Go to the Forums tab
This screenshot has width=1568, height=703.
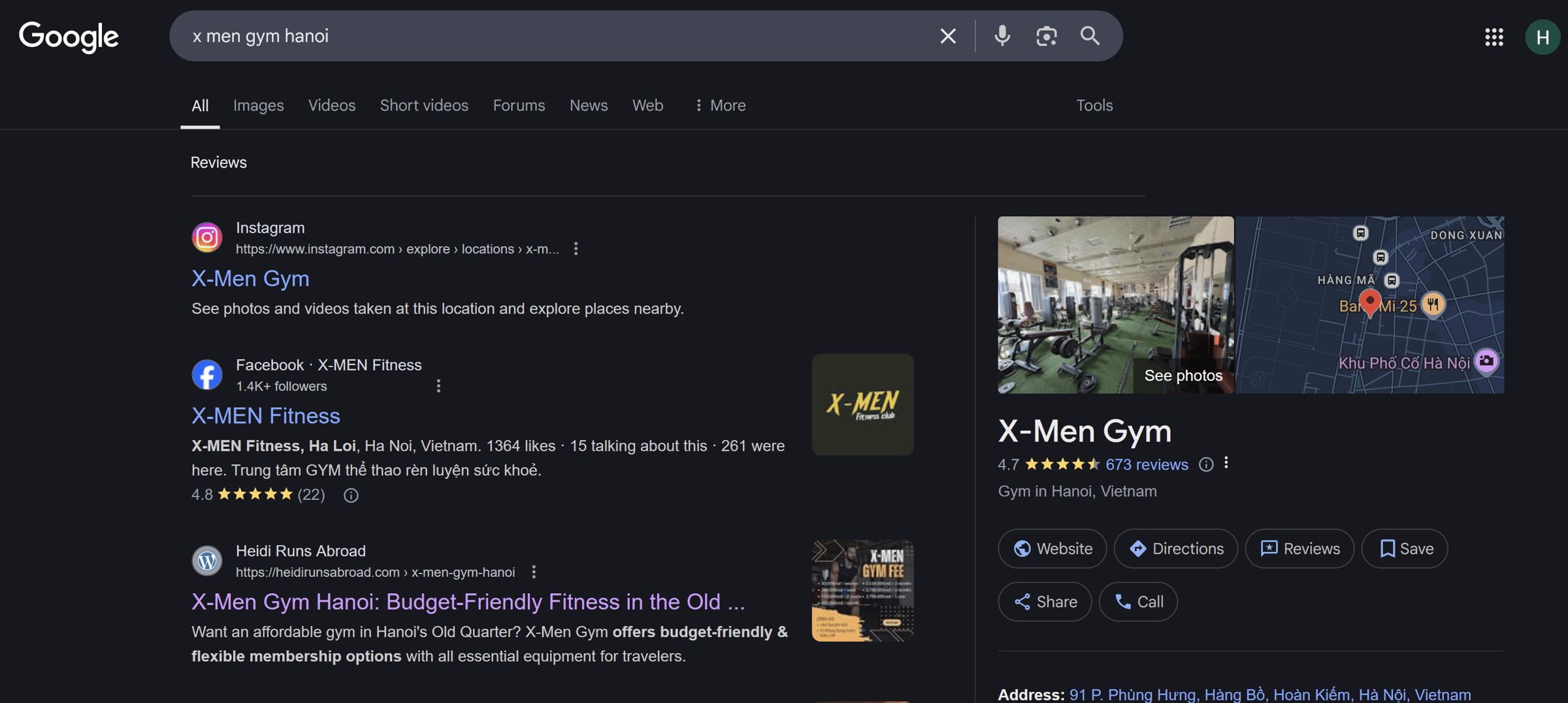pyautogui.click(x=519, y=105)
